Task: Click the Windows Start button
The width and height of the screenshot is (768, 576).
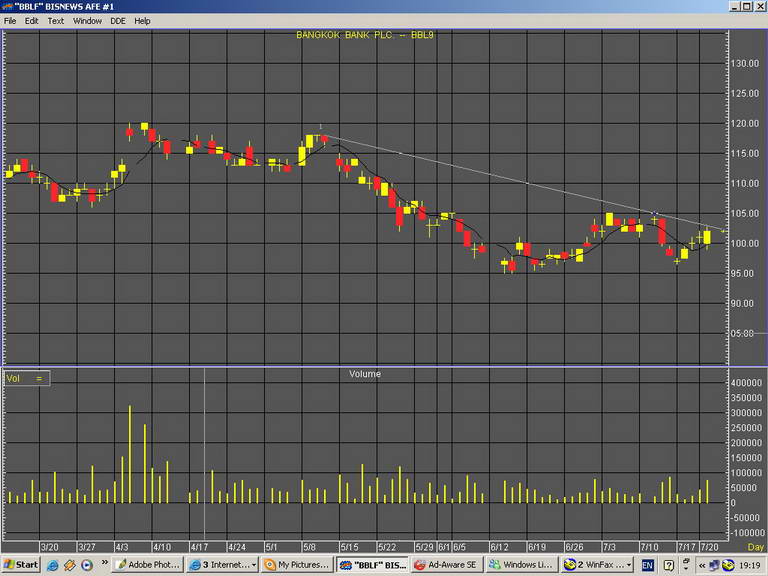Action: (x=21, y=565)
